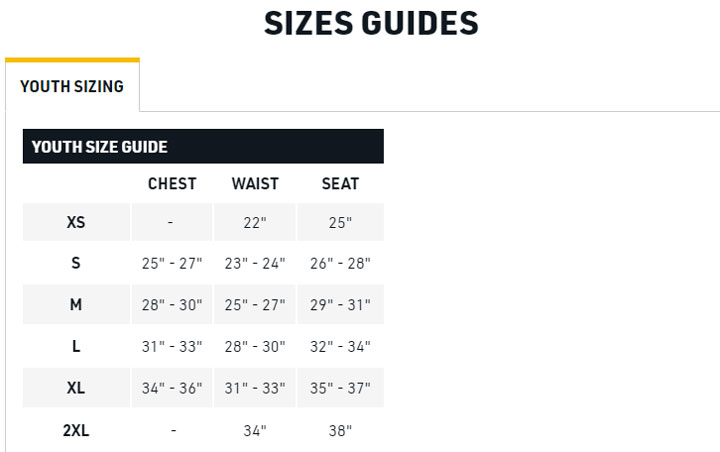Viewport: 720px width, 452px height.
Task: Open the Youth Sizing tab
Action: click(x=72, y=86)
